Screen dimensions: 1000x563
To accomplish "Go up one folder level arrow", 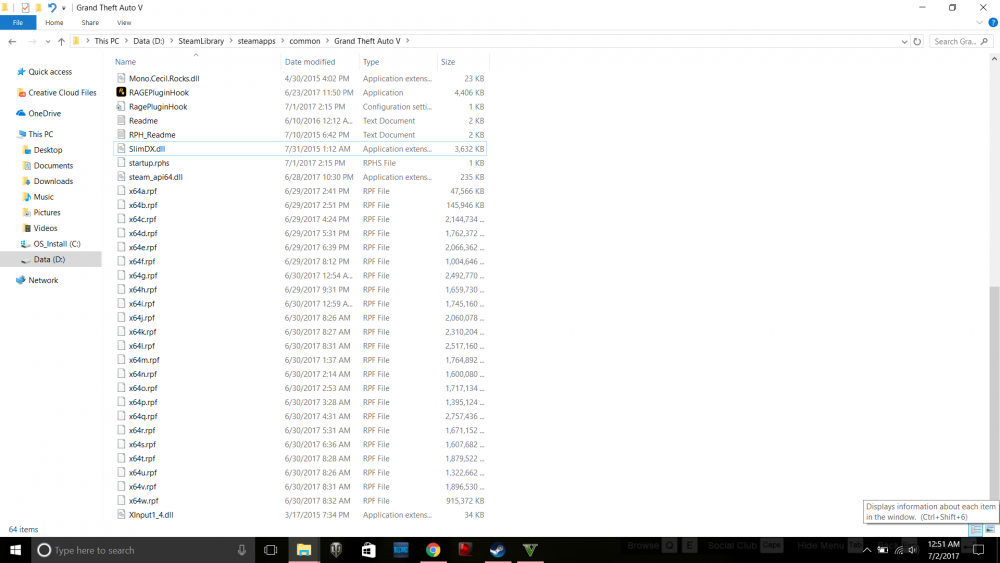I will pyautogui.click(x=61, y=41).
